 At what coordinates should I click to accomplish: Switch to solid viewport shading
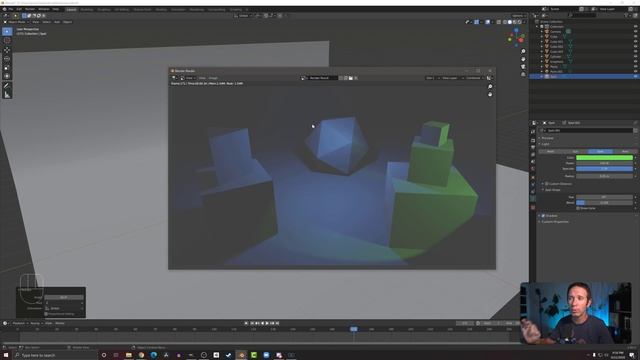pos(510,22)
